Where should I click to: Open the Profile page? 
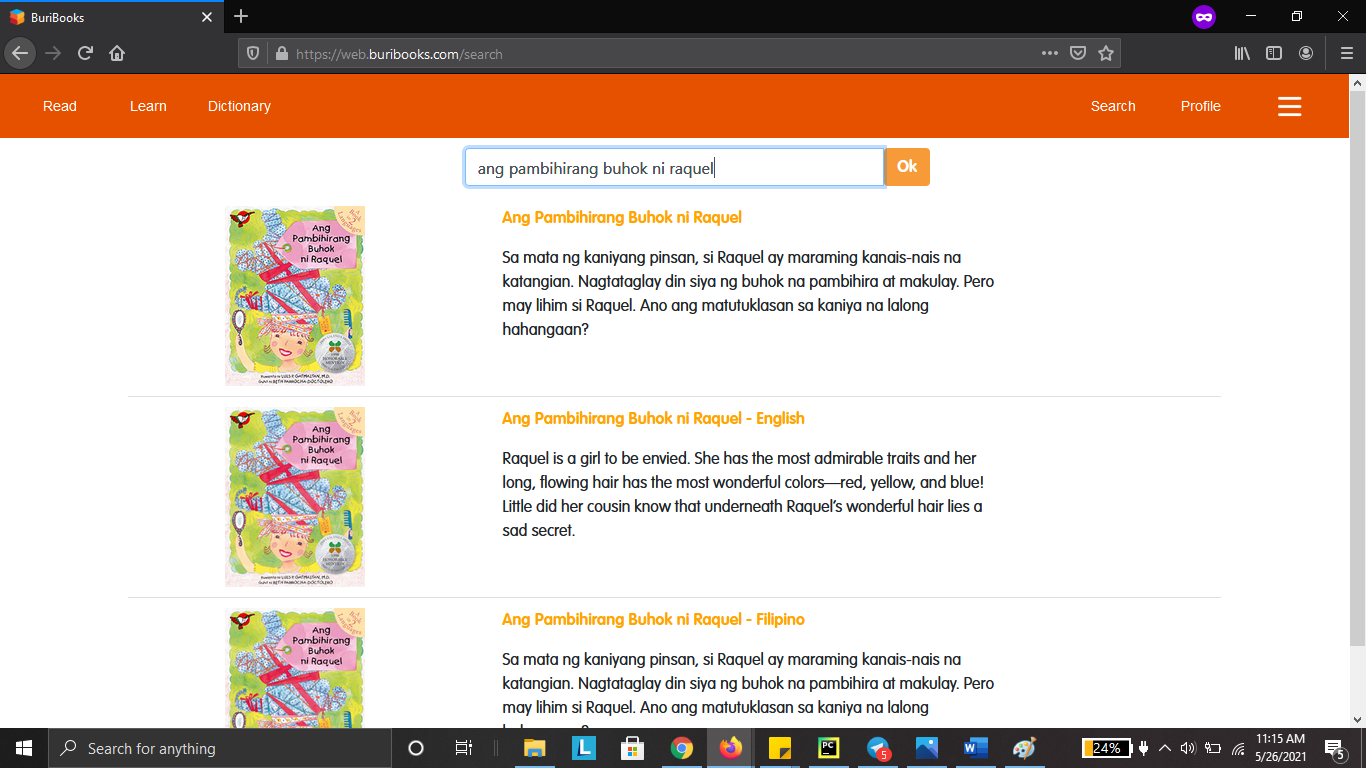click(x=1200, y=106)
